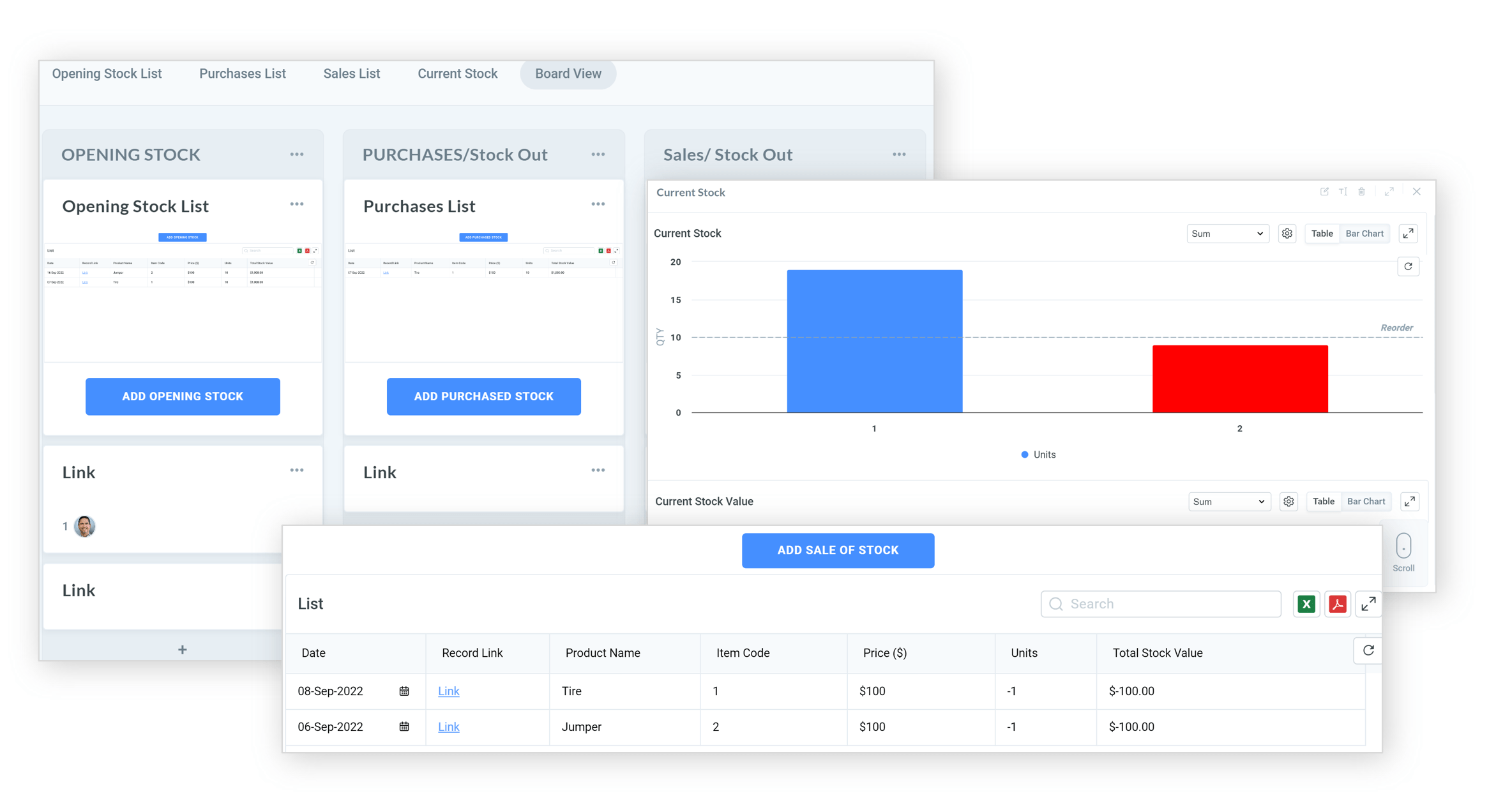Switch to the Sales List tab
Viewport: 1496px width, 812px height.
click(x=351, y=73)
